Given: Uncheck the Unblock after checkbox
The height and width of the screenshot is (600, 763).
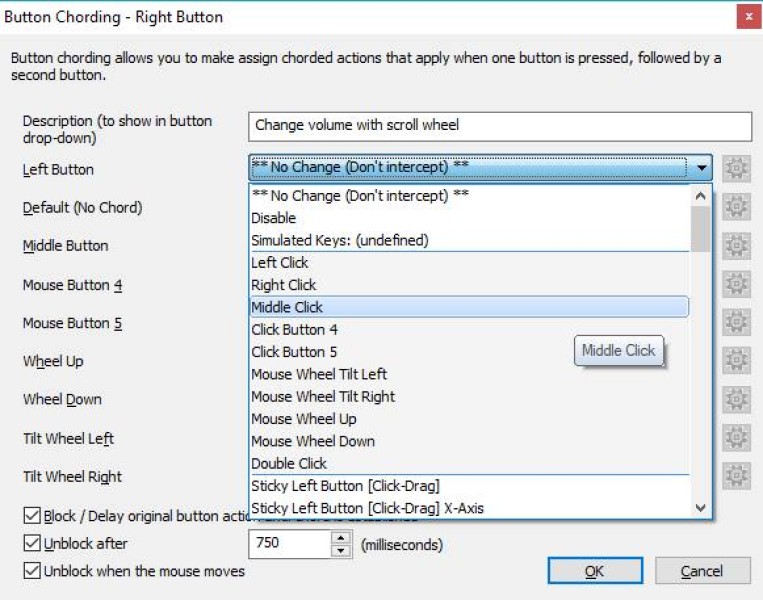Looking at the screenshot, I should (x=32, y=544).
